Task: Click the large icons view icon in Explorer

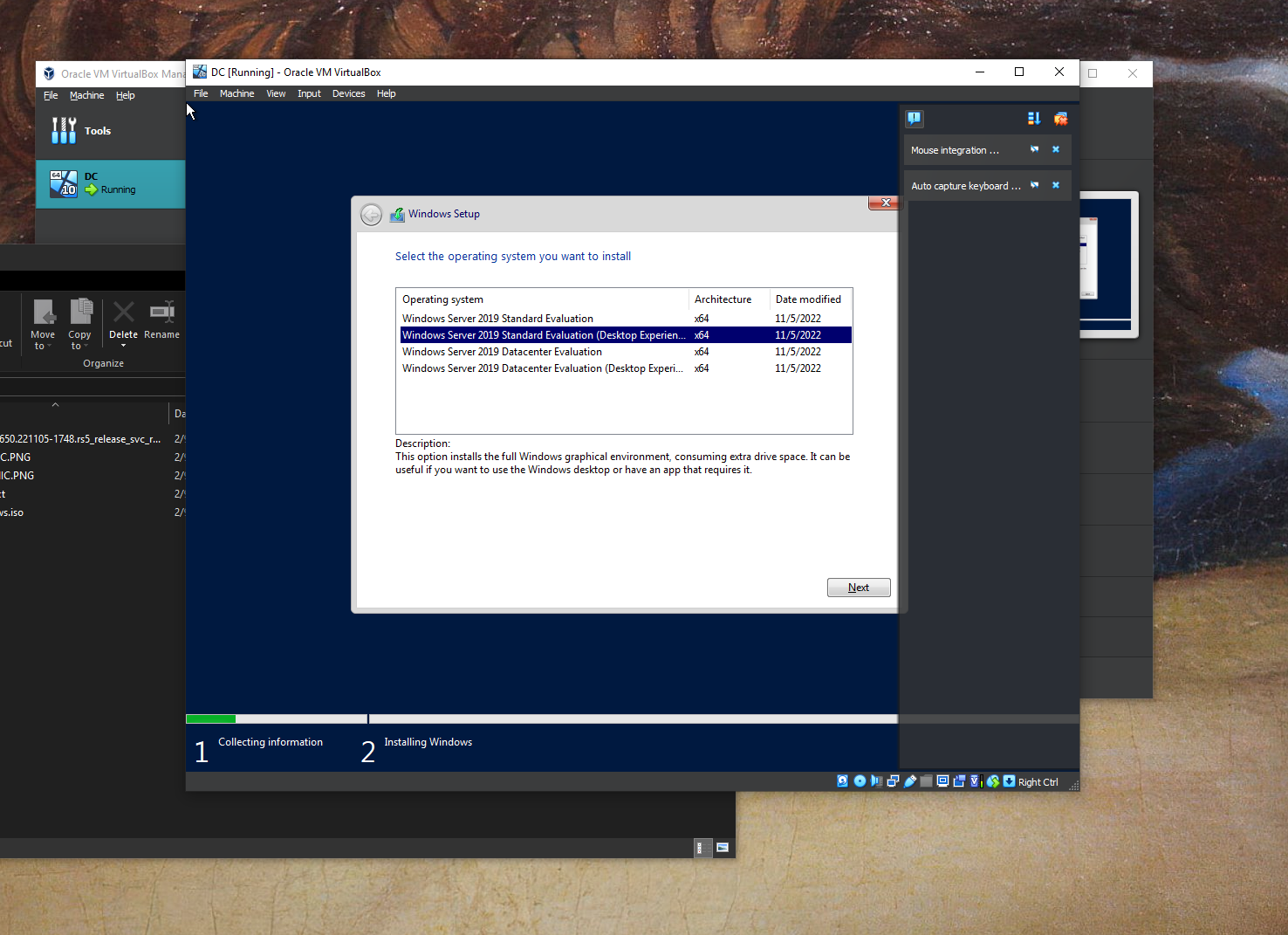Action: pos(723,848)
